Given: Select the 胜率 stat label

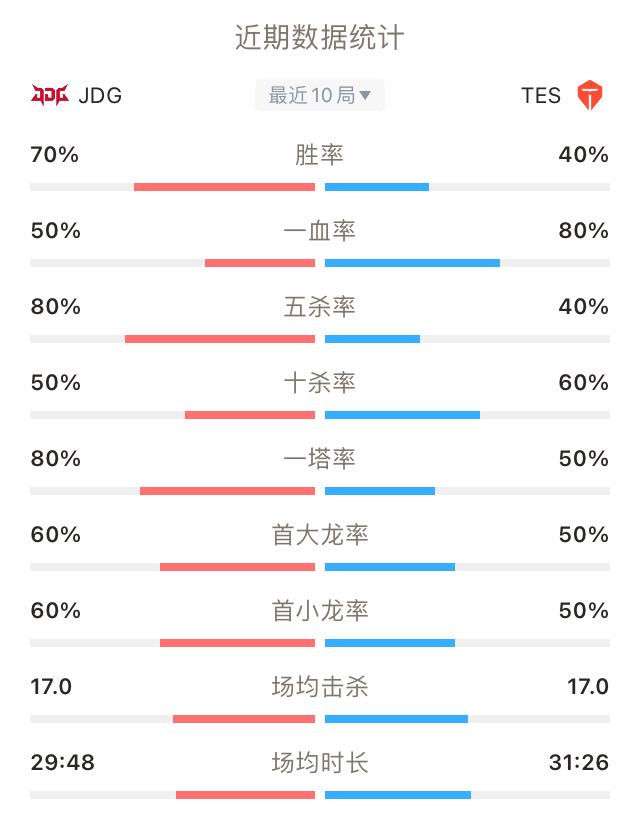Looking at the screenshot, I should (x=319, y=155).
